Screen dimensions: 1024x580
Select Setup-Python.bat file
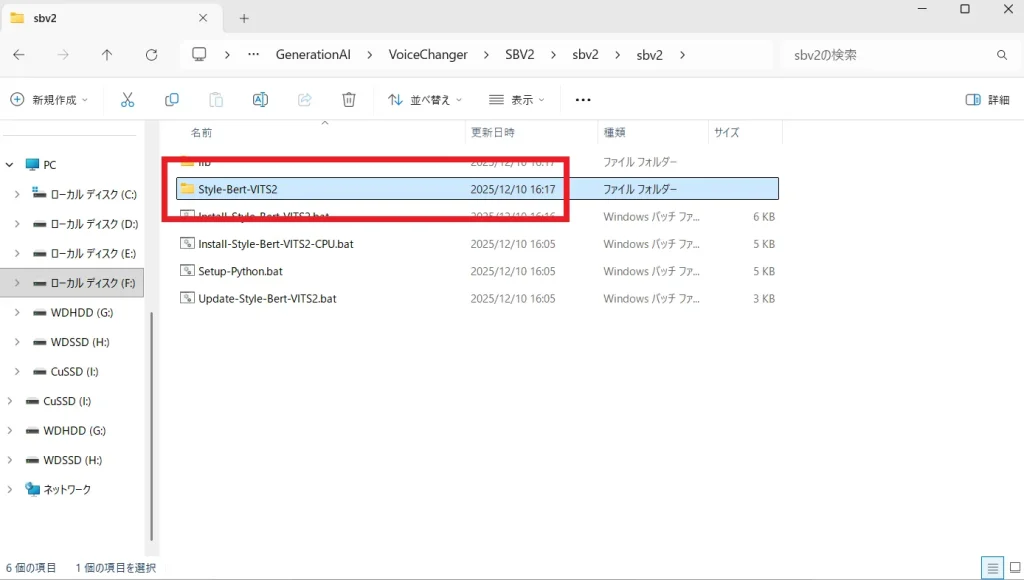(240, 271)
